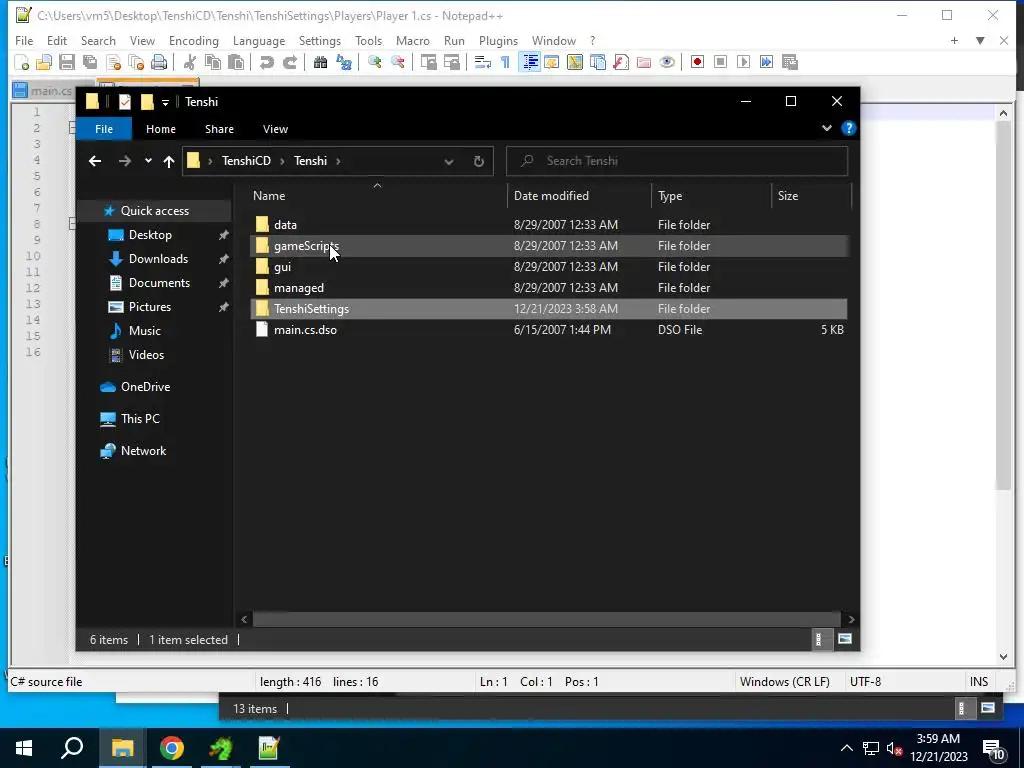
Task: Go up one folder level
Action: tap(168, 161)
